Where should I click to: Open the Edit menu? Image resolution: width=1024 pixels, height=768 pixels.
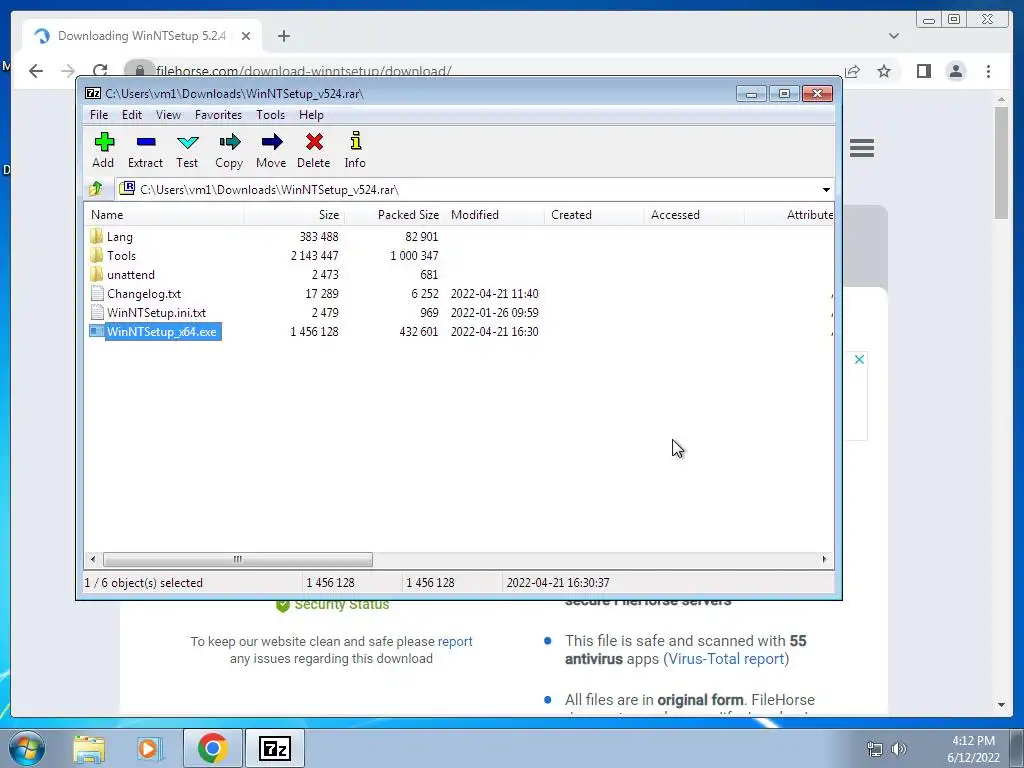131,115
